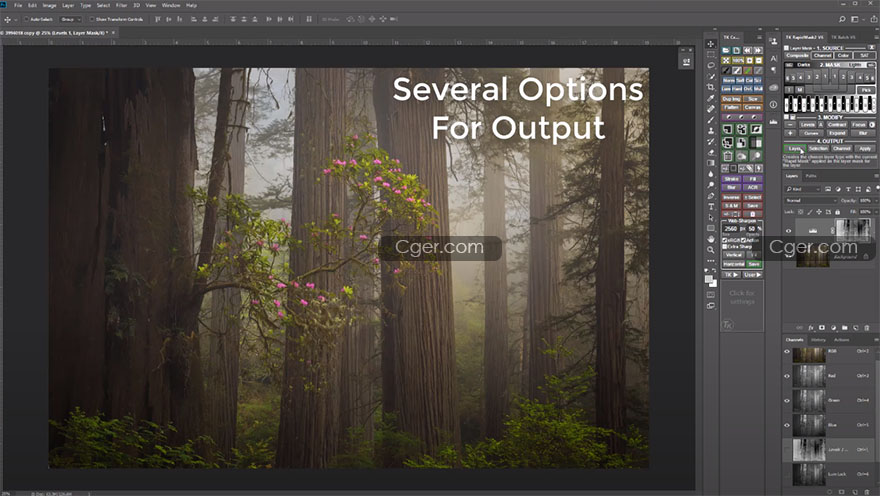
Task: Click the background color swatch
Action: click(713, 283)
